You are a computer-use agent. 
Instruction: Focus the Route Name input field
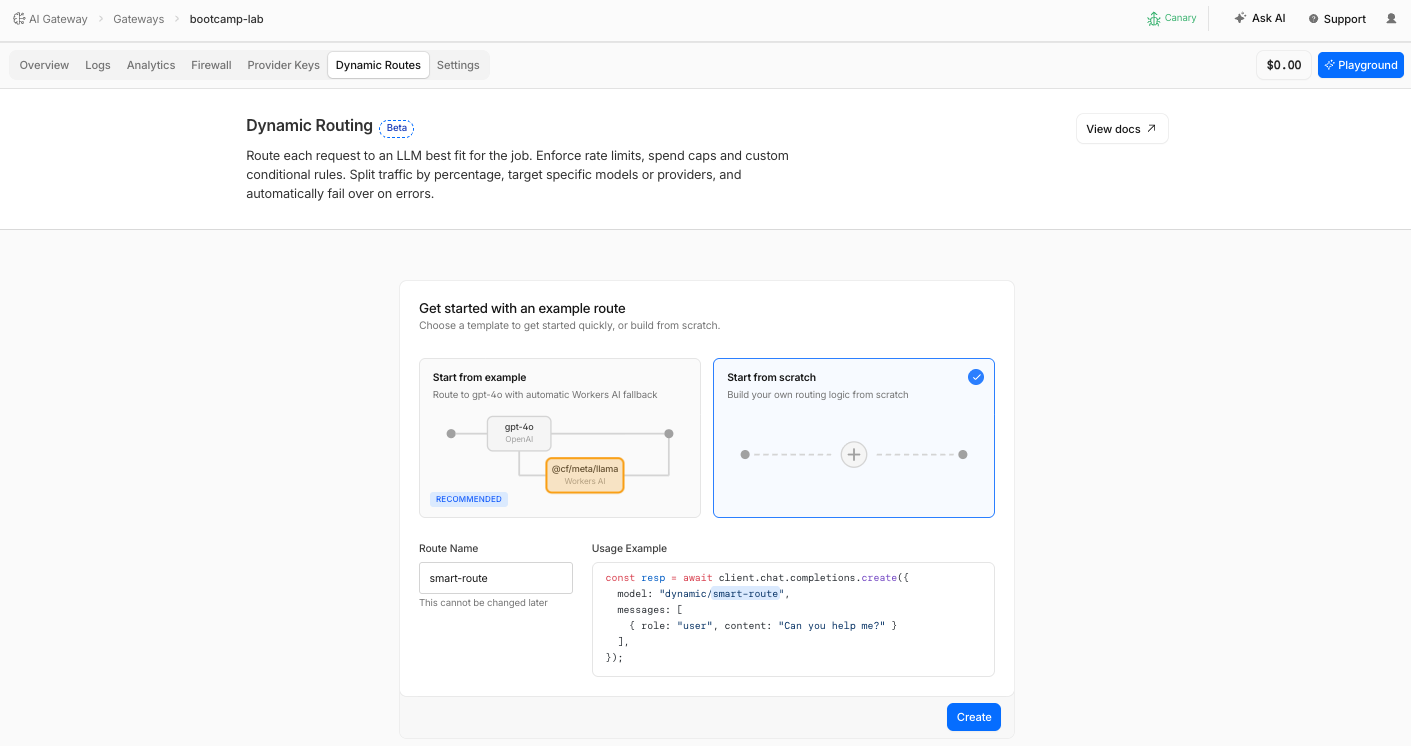pos(496,578)
